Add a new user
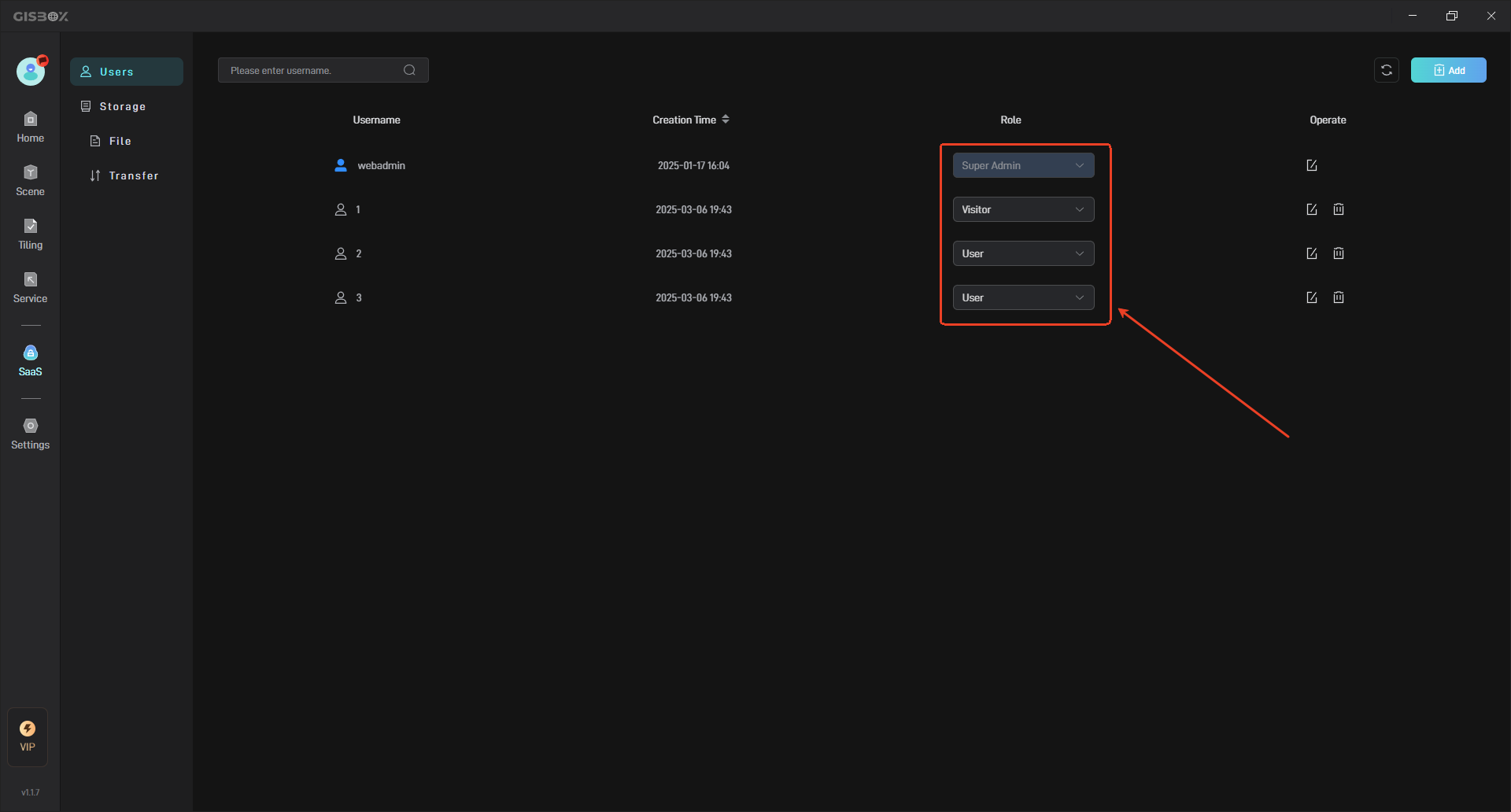Viewport: 1511px width, 812px height. 1448,70
